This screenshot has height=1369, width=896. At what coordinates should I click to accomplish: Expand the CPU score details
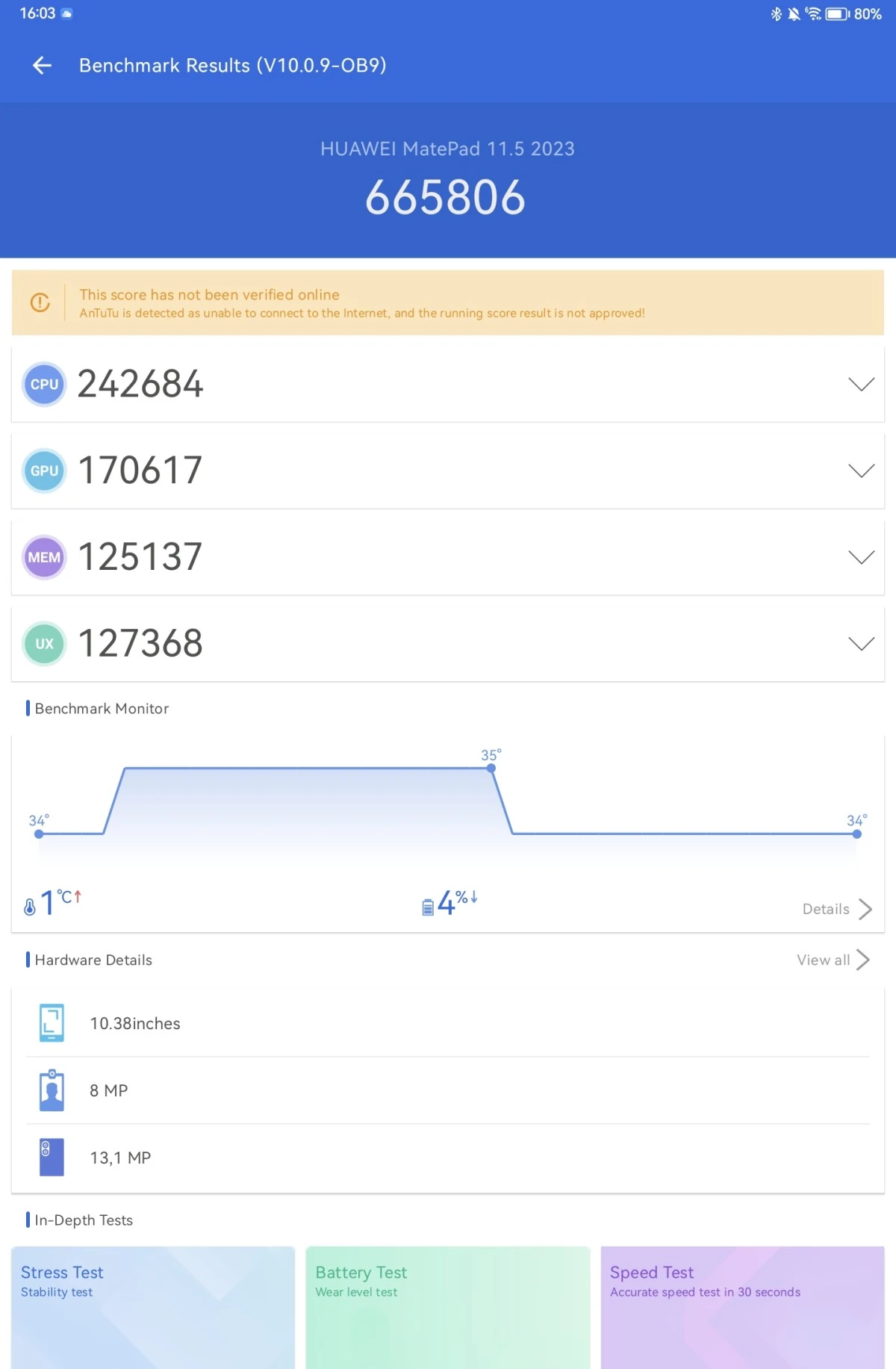pyautogui.click(x=861, y=385)
